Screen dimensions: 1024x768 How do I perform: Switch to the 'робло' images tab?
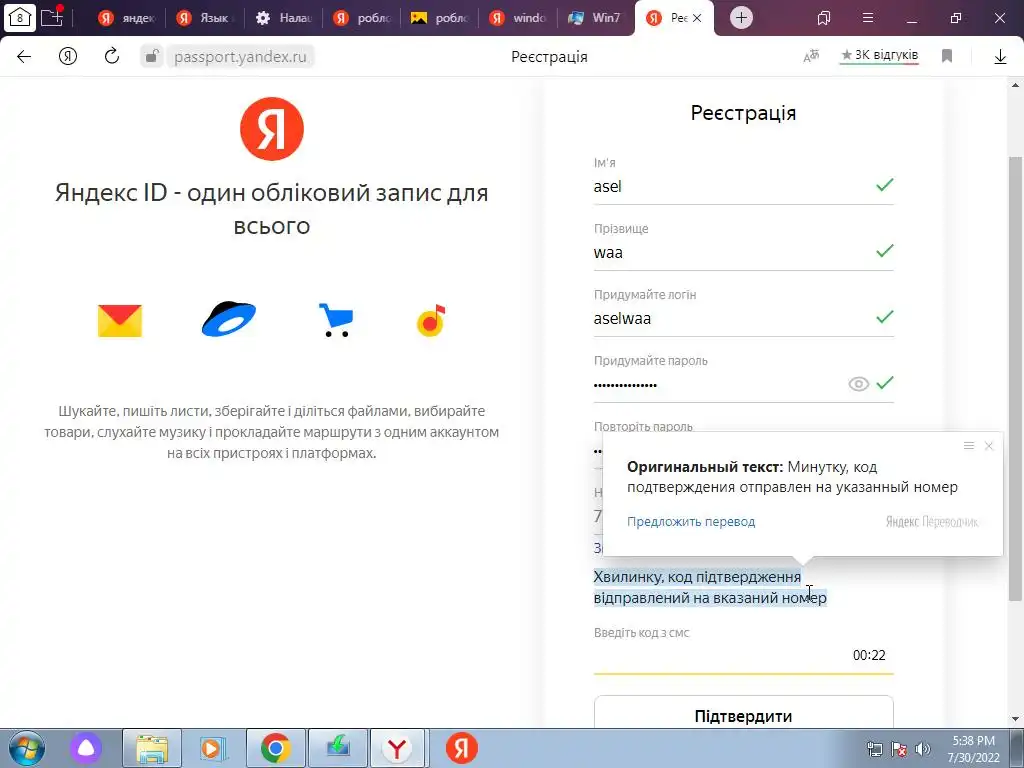coord(440,18)
